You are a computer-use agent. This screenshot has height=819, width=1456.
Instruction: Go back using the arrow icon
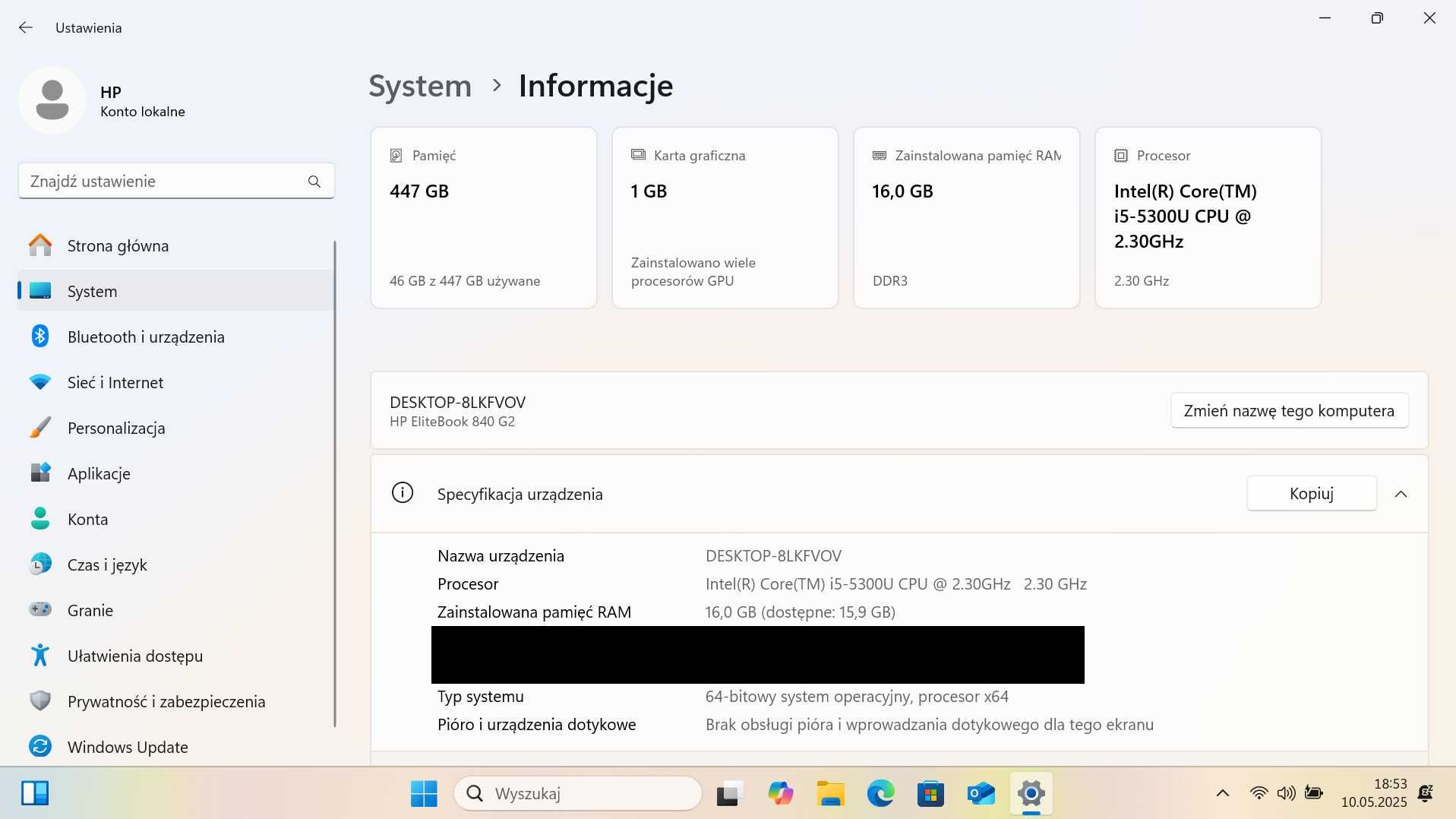pos(26,27)
